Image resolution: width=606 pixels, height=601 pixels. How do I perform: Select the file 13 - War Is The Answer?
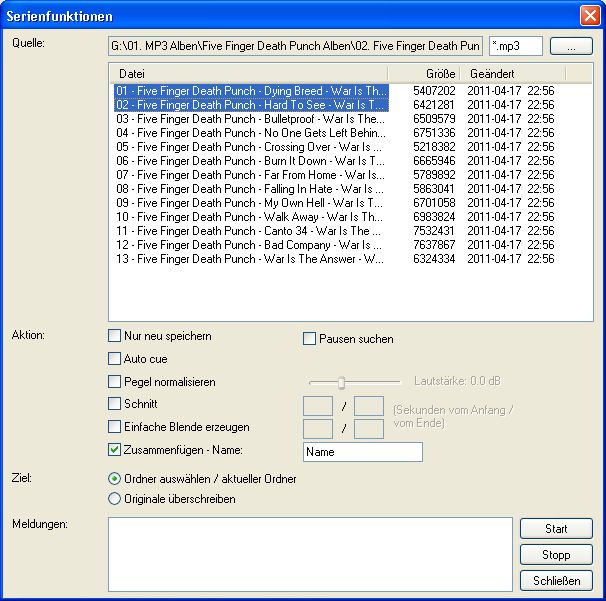(250, 259)
